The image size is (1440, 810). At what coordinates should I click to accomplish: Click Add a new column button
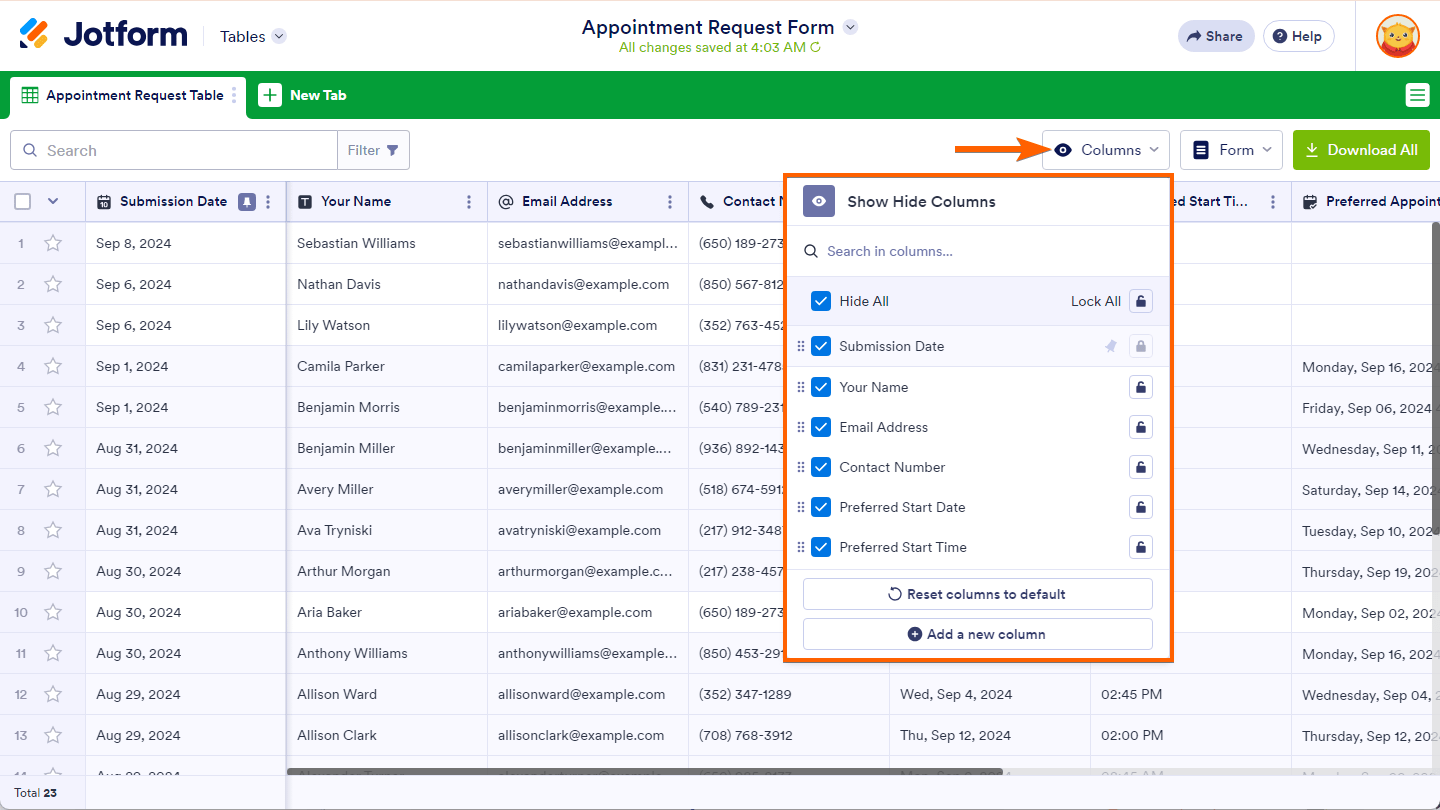click(978, 634)
